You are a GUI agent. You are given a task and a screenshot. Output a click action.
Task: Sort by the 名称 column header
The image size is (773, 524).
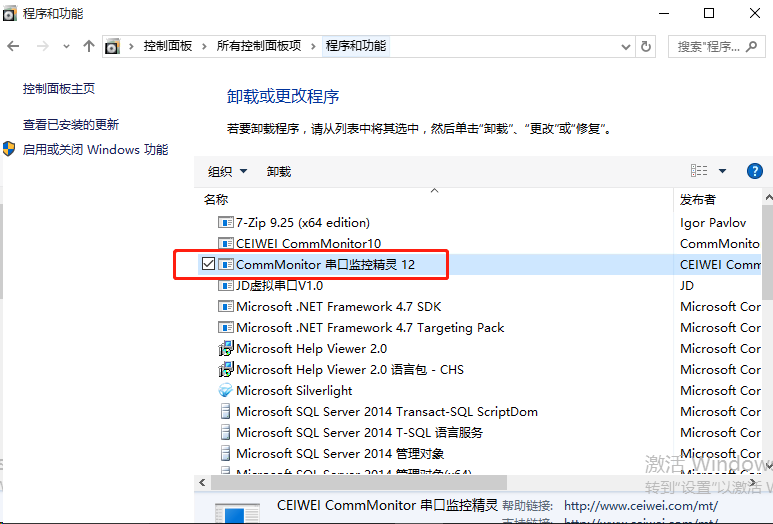216,200
